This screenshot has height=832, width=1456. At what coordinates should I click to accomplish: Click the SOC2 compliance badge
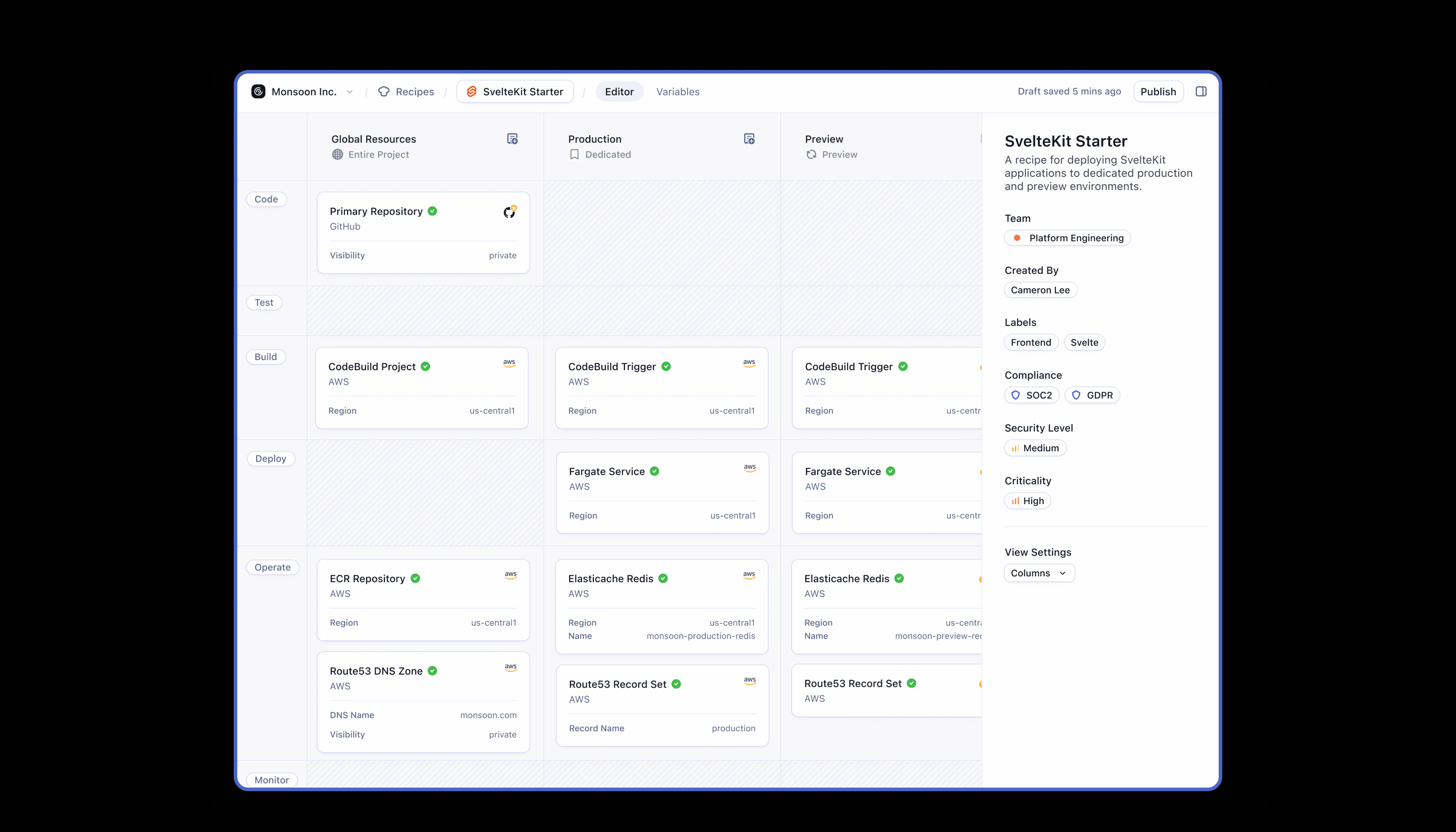point(1032,395)
